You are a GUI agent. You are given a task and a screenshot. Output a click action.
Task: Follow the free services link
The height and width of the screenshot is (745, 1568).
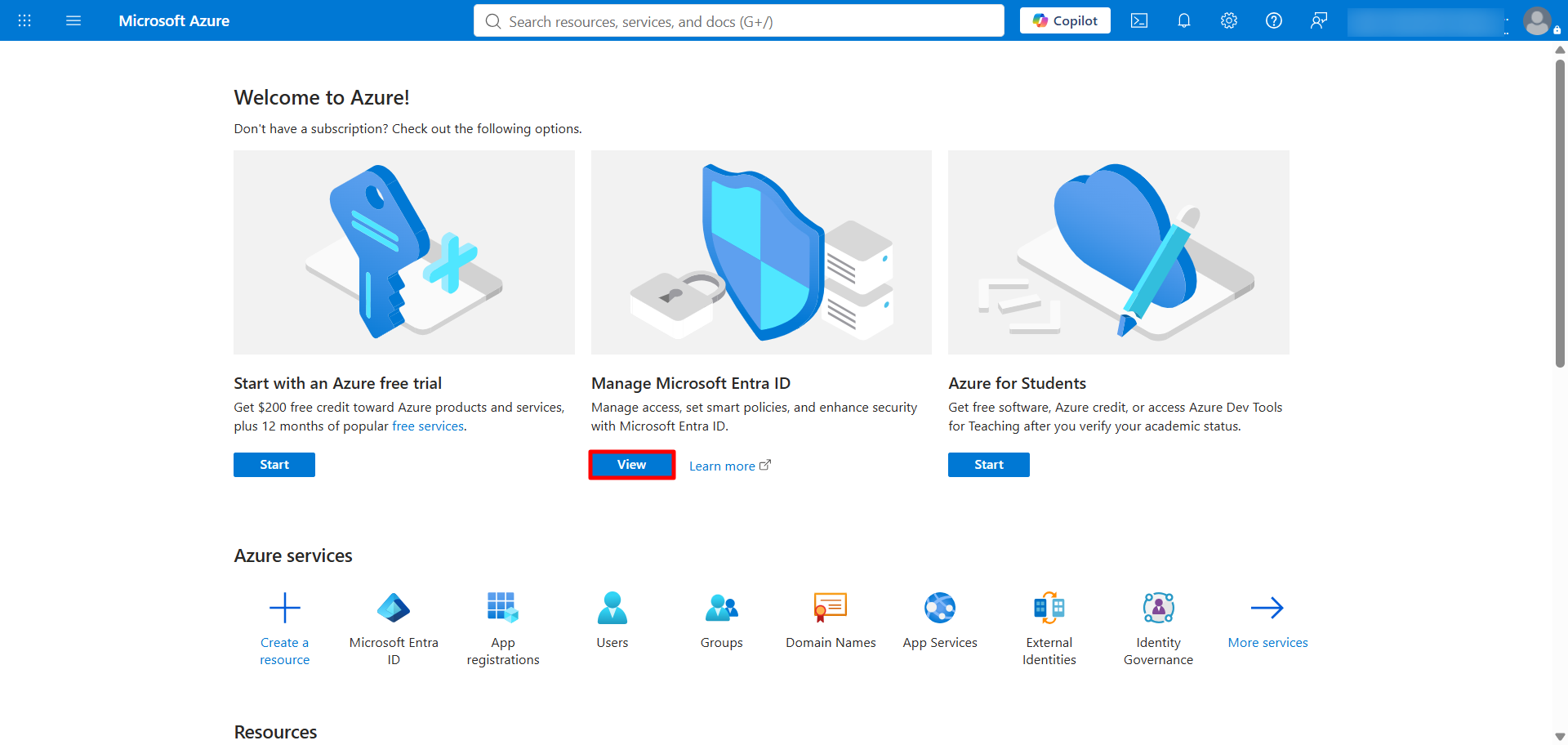coord(428,426)
